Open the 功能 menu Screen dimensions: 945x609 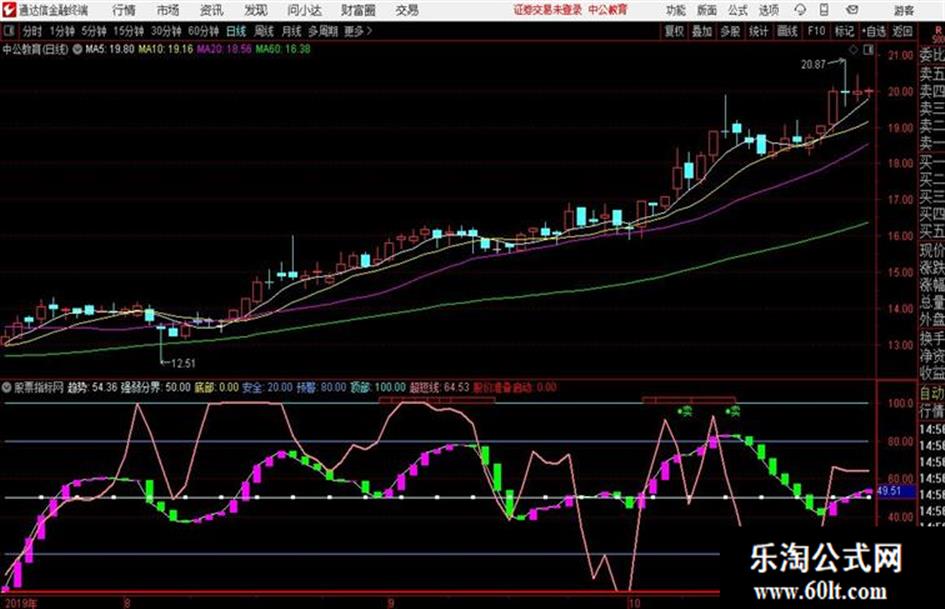pos(676,11)
